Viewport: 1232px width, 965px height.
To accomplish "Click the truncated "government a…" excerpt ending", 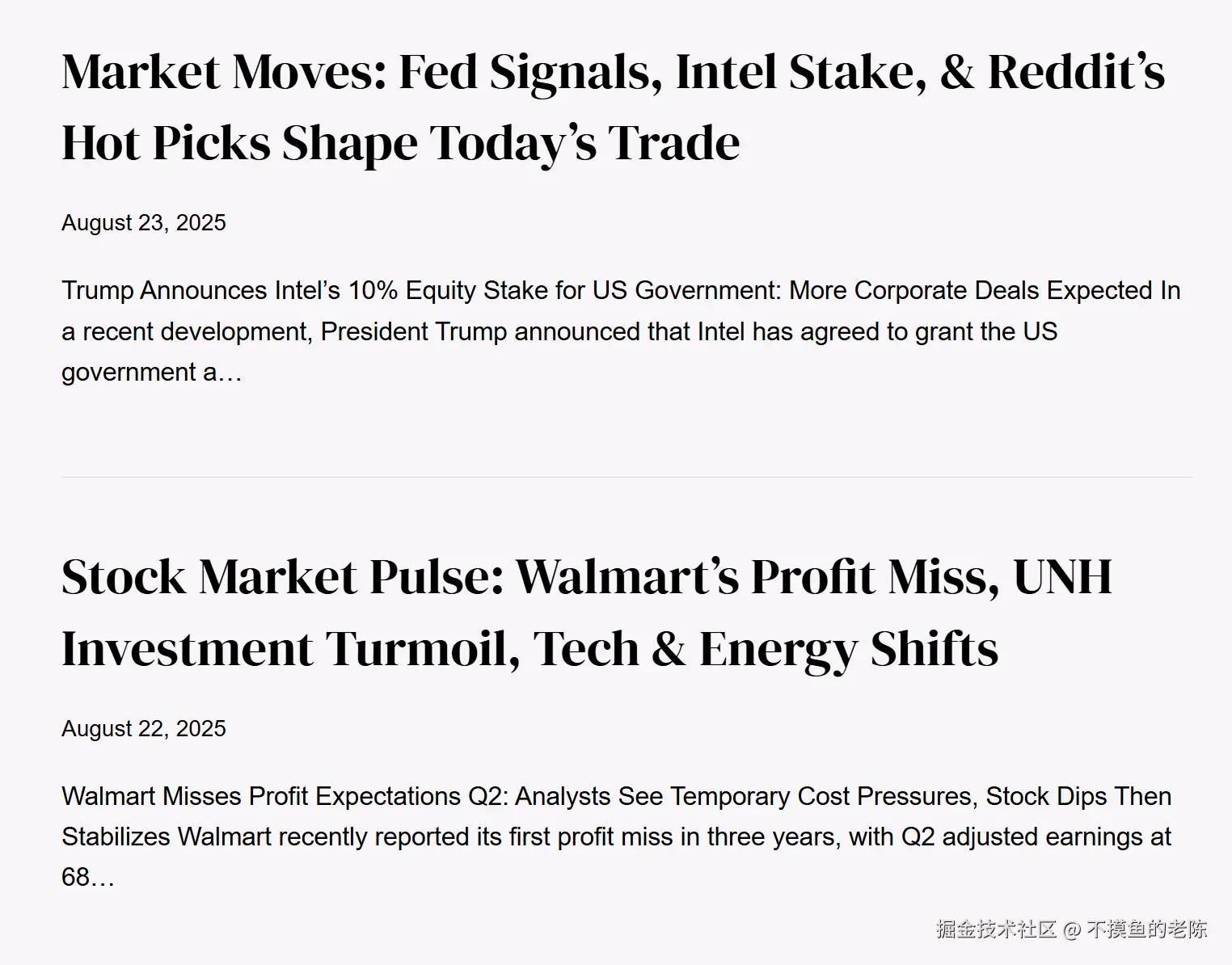I will point(151,373).
